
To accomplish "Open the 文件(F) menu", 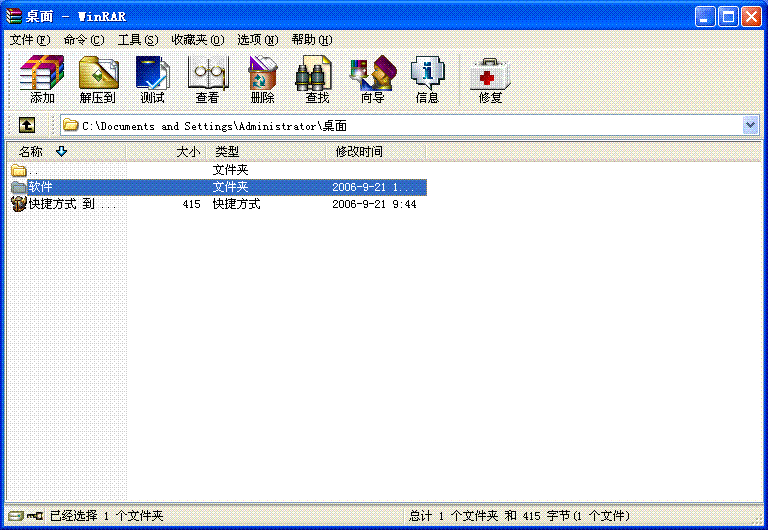I will coord(30,40).
